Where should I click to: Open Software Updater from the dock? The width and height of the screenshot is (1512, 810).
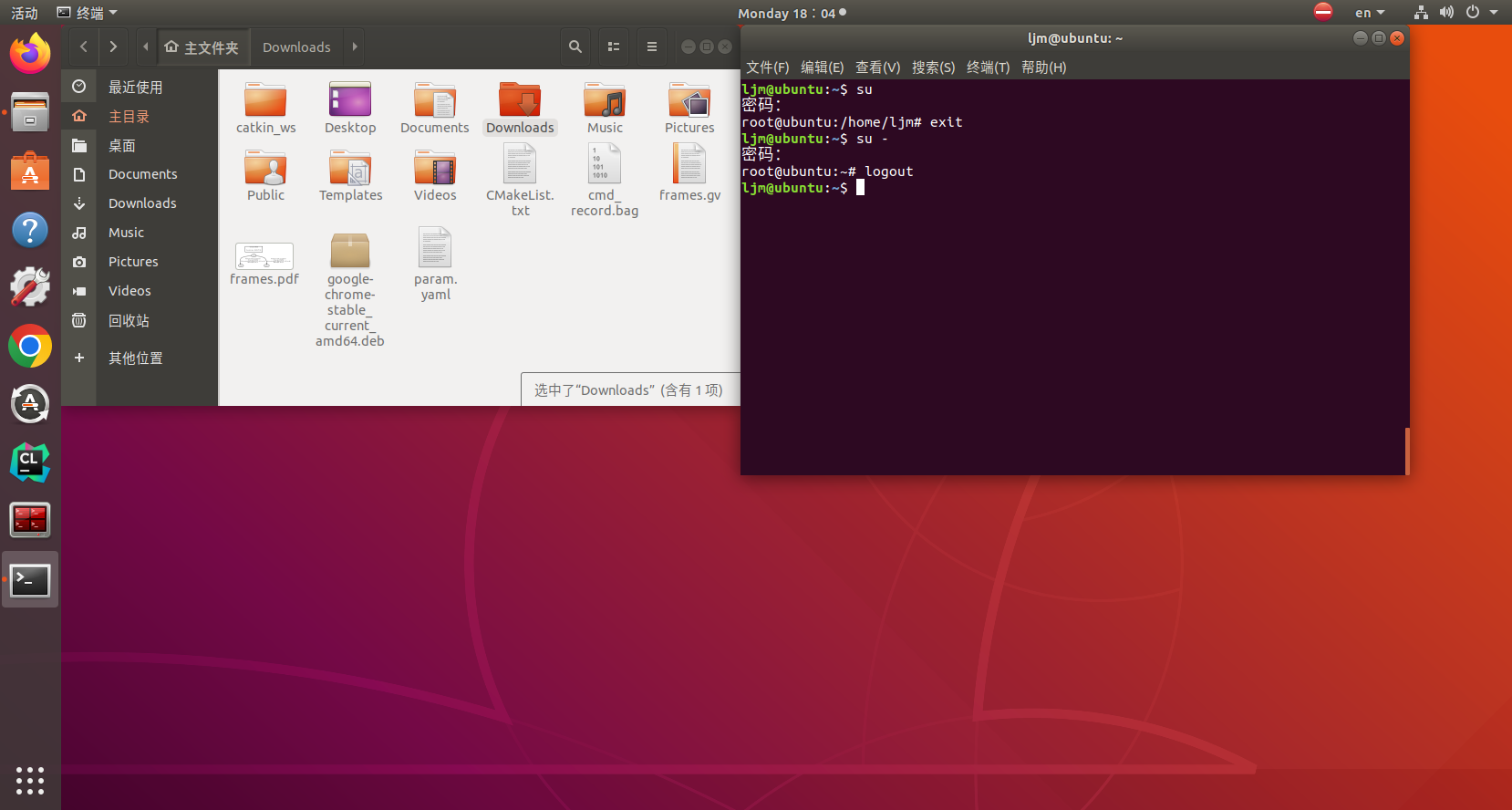30,404
